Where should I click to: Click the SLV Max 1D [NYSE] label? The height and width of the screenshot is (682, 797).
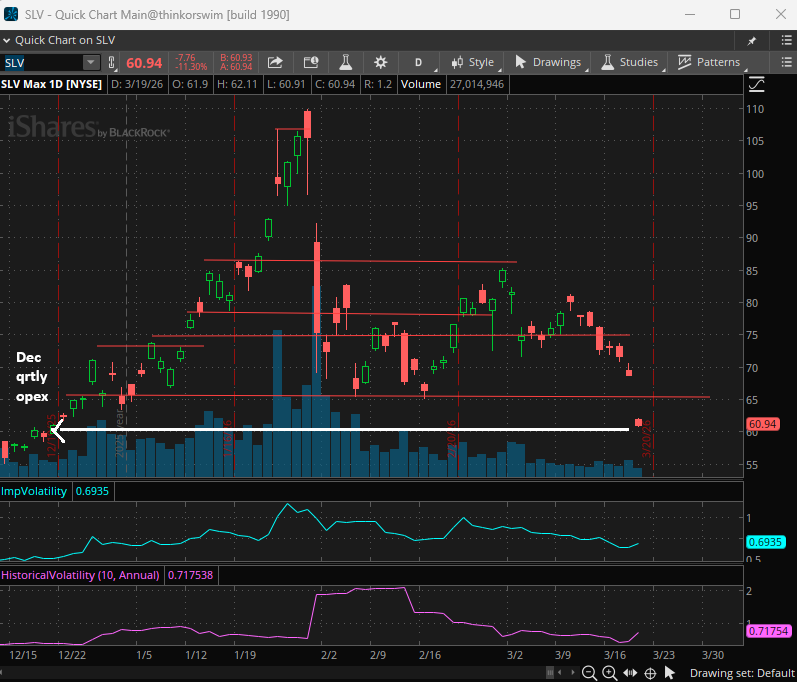pyautogui.click(x=51, y=84)
